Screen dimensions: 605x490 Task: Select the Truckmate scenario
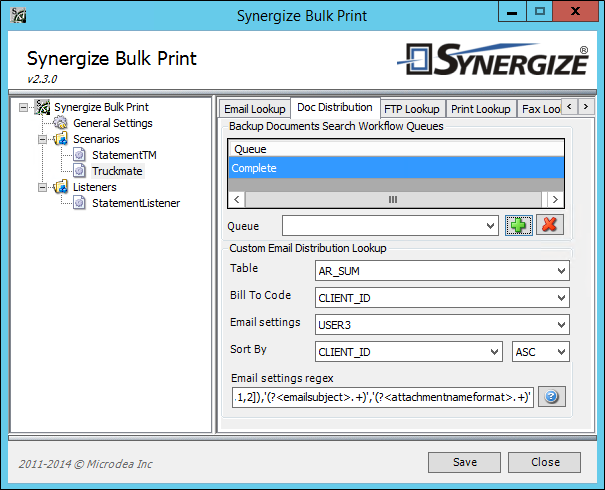(x=117, y=171)
